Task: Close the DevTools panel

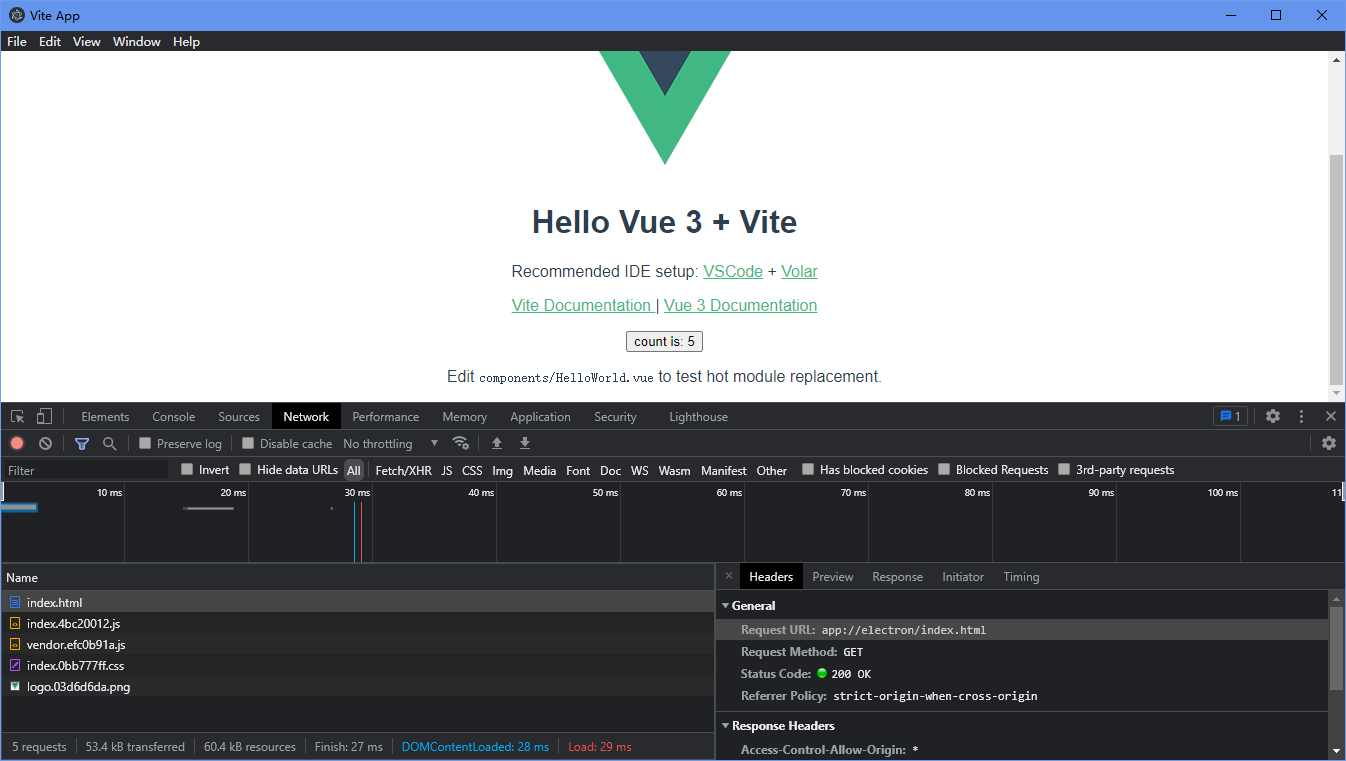Action: pyautogui.click(x=1331, y=416)
